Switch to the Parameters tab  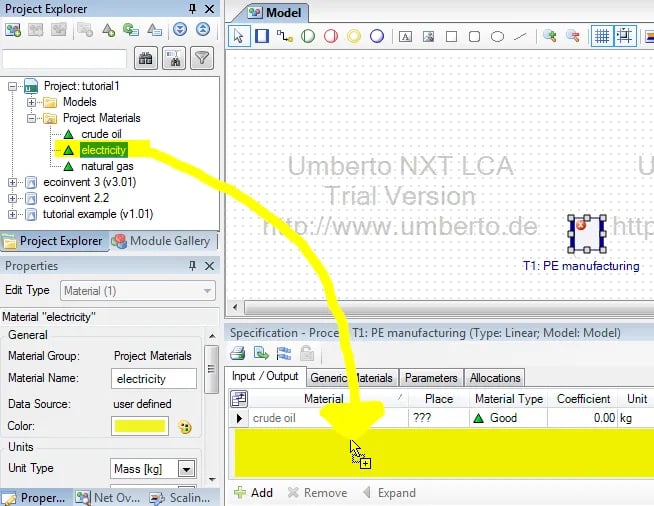(431, 378)
